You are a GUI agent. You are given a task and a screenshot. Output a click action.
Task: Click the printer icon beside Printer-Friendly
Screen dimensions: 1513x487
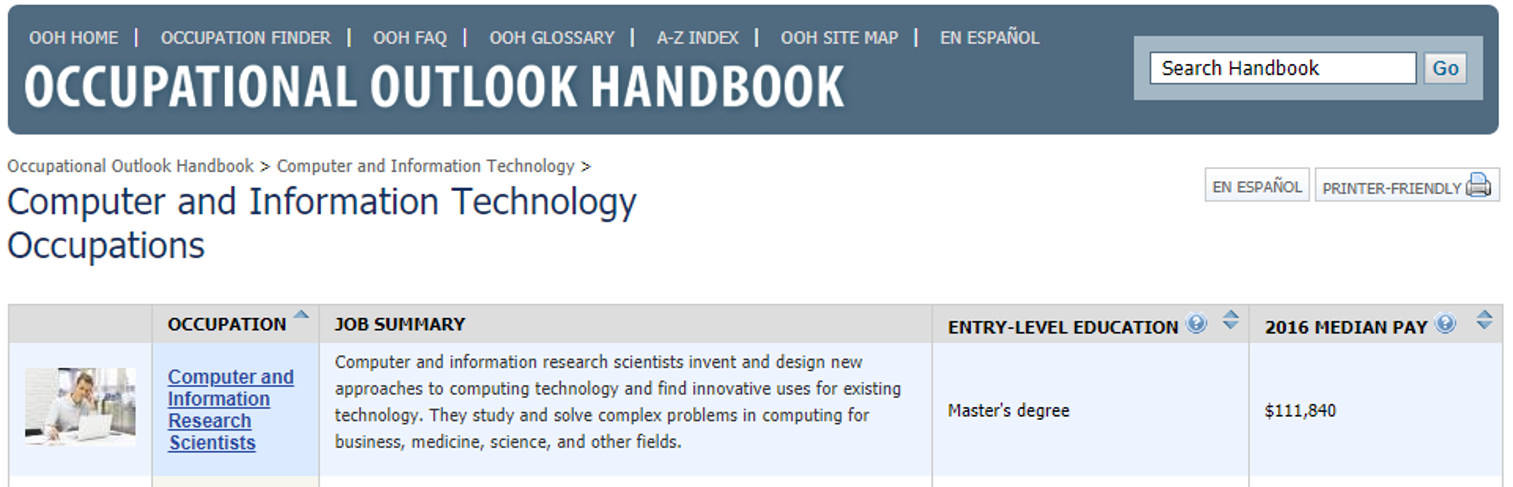(x=1478, y=185)
